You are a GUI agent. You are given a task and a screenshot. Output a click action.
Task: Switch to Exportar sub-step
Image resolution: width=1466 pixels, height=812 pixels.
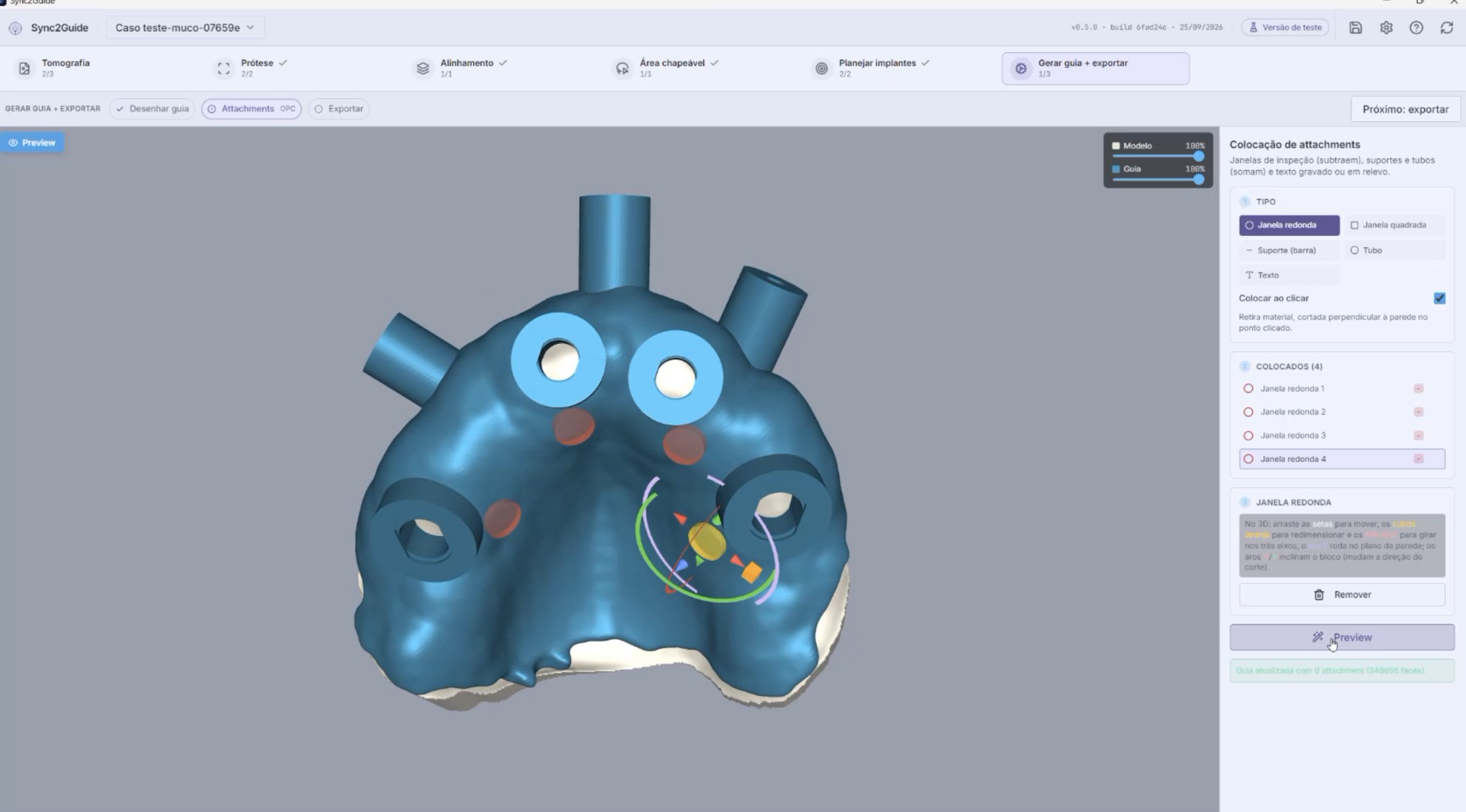(x=339, y=109)
